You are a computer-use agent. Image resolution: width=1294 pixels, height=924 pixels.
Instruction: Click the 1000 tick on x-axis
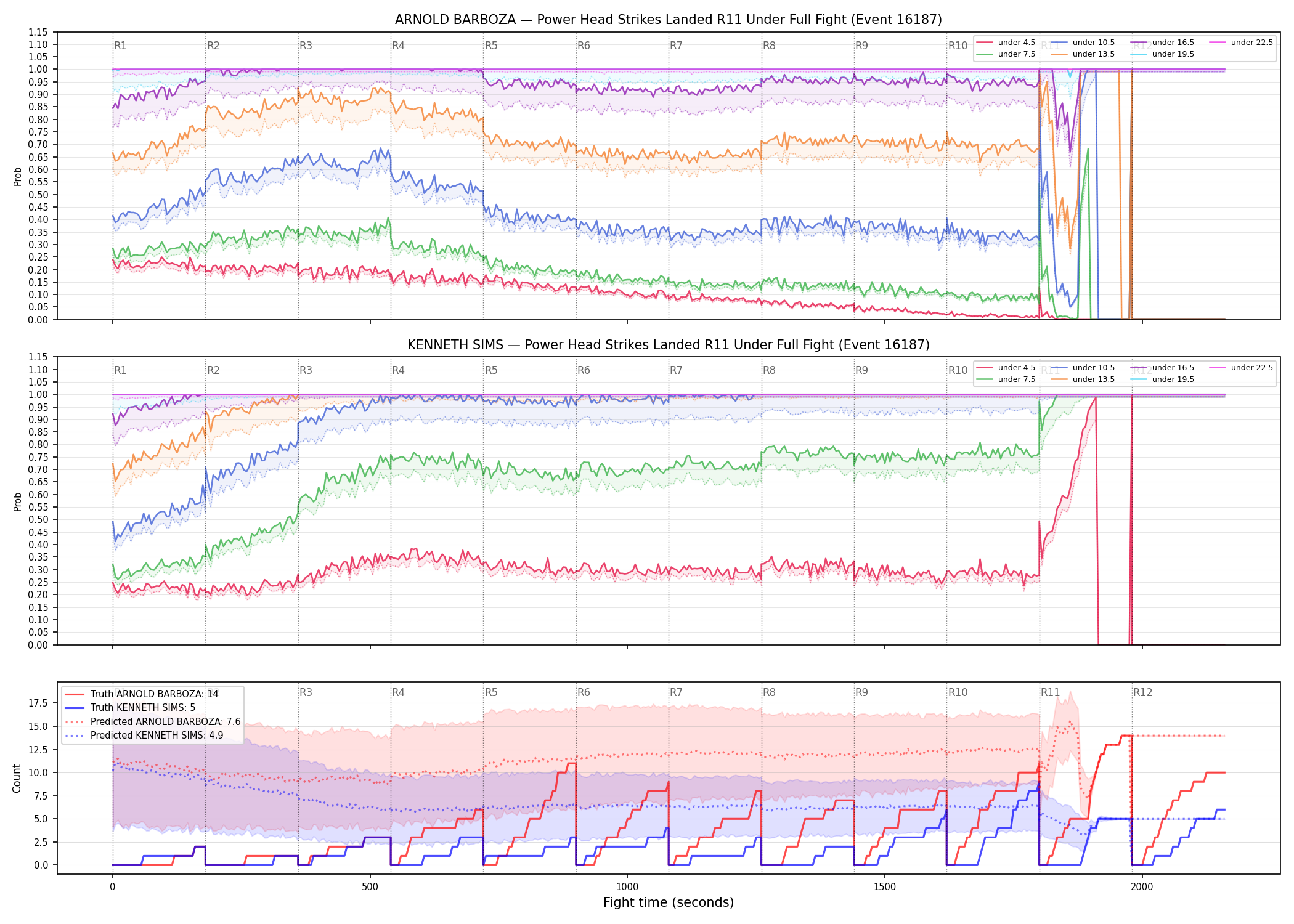click(627, 887)
